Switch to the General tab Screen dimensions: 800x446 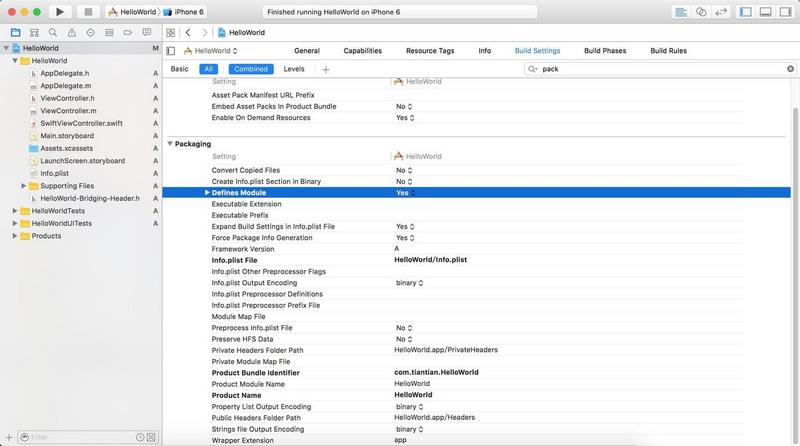[307, 51]
